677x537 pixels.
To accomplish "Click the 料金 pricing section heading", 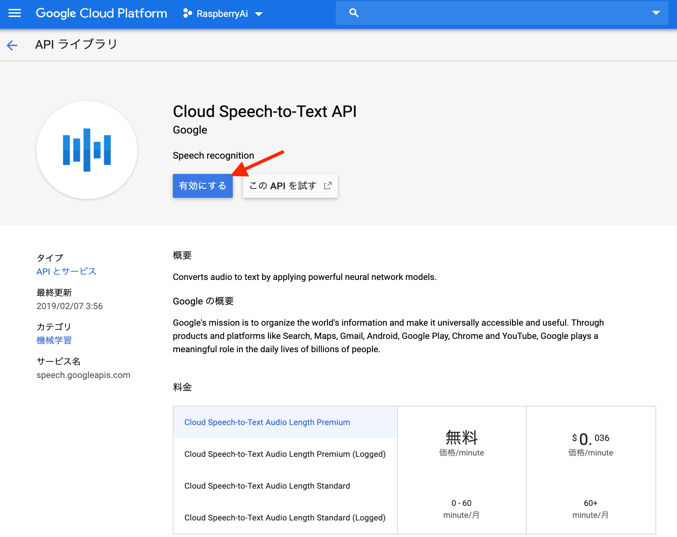I will click(182, 387).
